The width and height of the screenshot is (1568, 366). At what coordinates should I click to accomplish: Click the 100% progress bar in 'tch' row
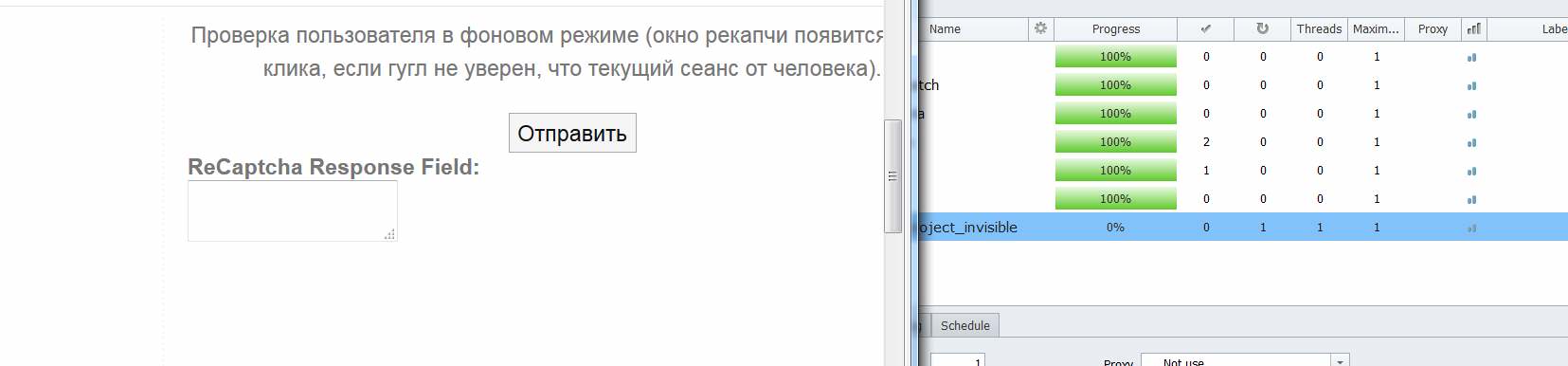coord(1115,85)
